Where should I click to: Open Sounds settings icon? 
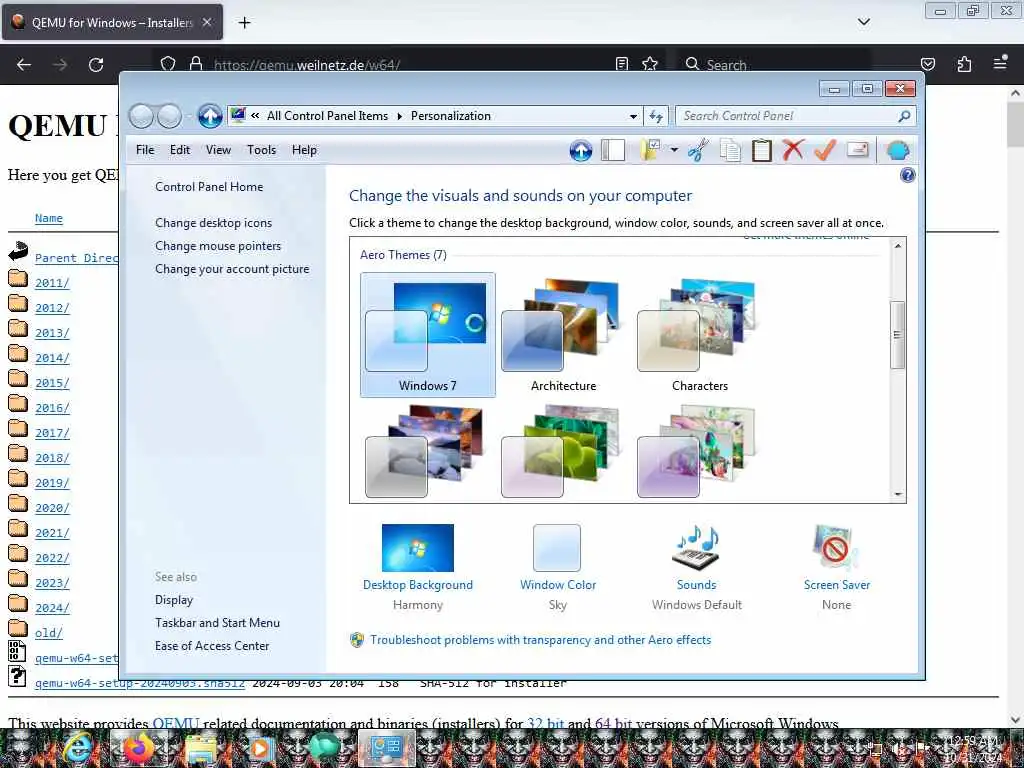click(696, 548)
